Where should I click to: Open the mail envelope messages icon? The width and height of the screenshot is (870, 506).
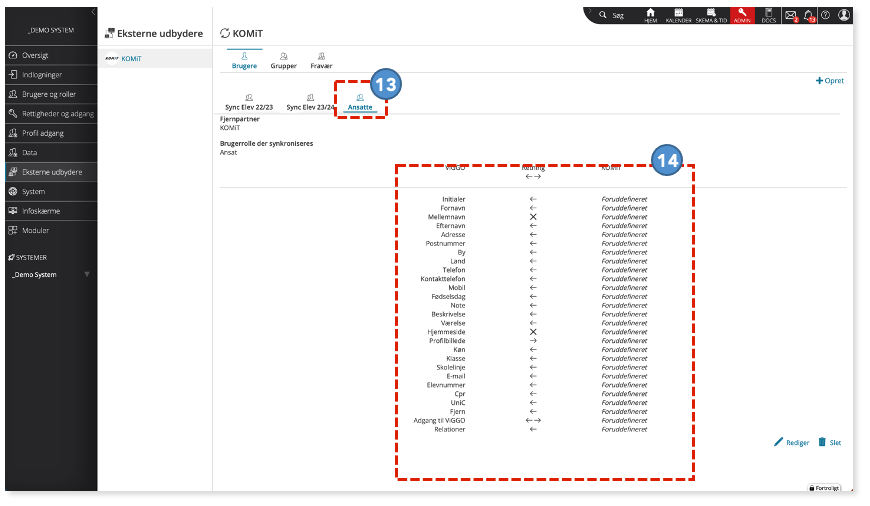pos(791,16)
